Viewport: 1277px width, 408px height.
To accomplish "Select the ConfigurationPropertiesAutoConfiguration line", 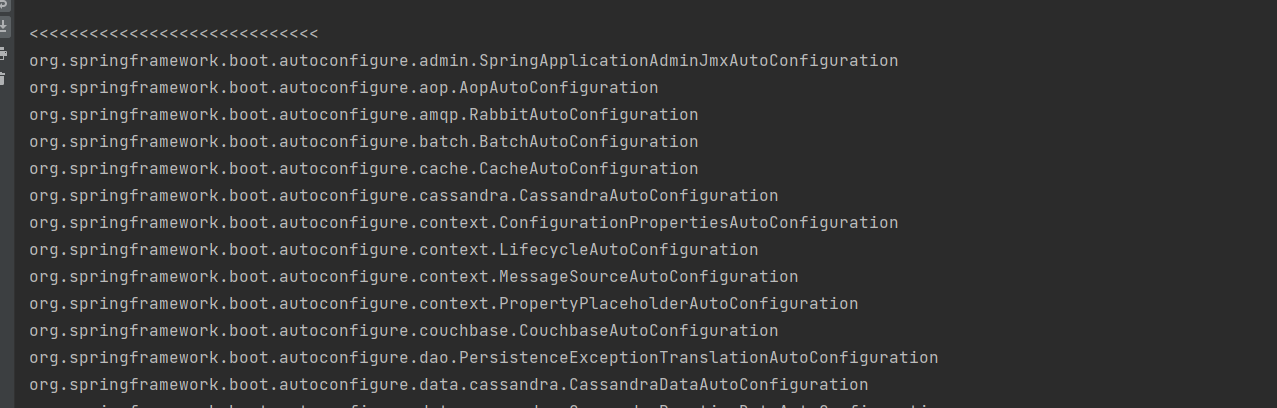I will pos(464,223).
